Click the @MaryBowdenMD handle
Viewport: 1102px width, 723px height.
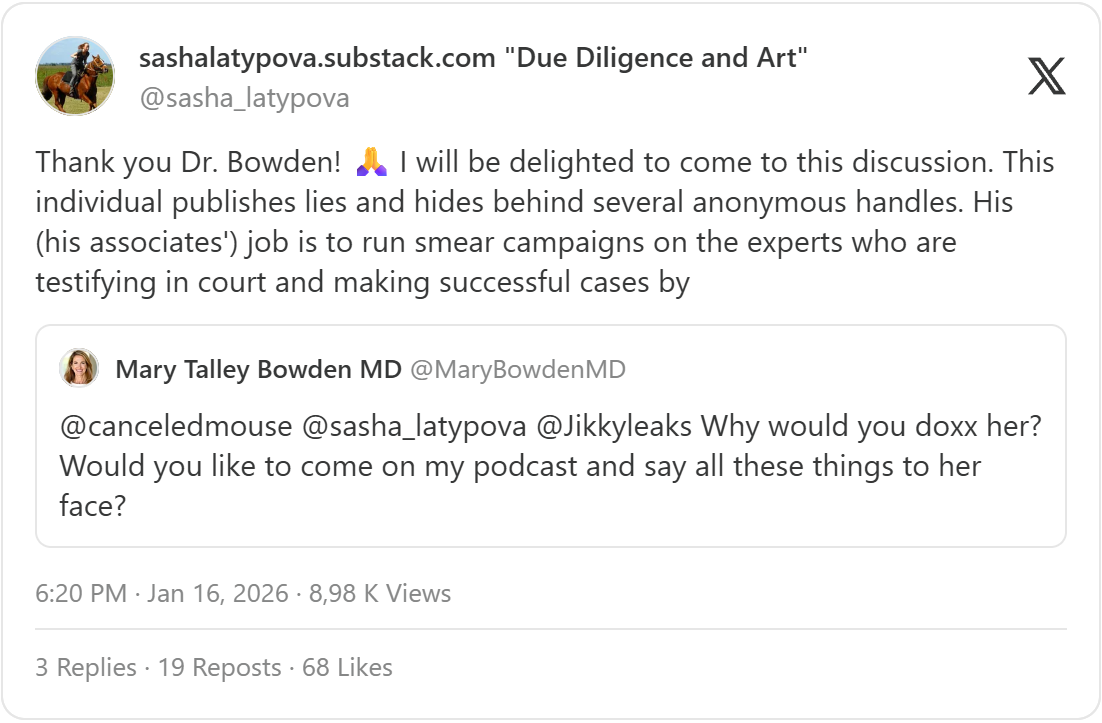point(518,370)
